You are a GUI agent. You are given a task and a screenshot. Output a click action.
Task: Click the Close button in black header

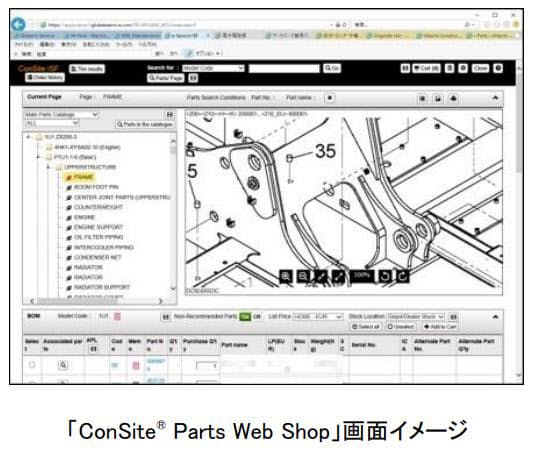(x=480, y=68)
